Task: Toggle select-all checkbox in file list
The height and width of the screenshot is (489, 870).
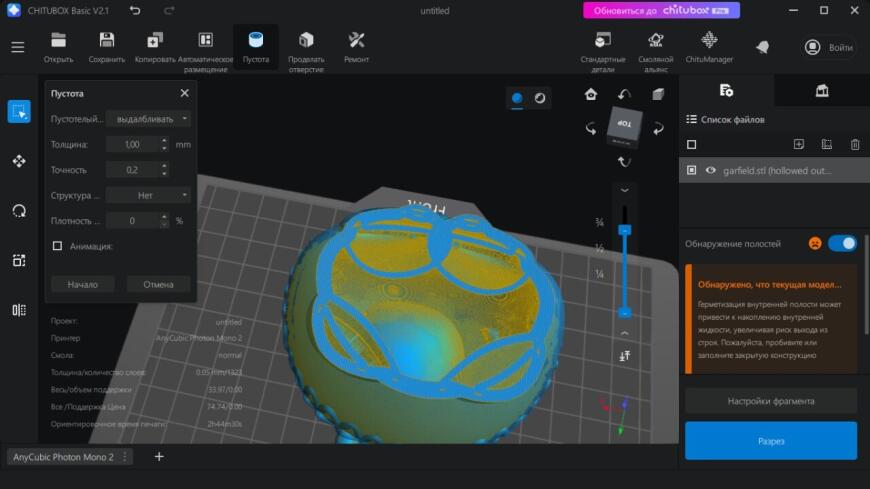Action: 691,144
